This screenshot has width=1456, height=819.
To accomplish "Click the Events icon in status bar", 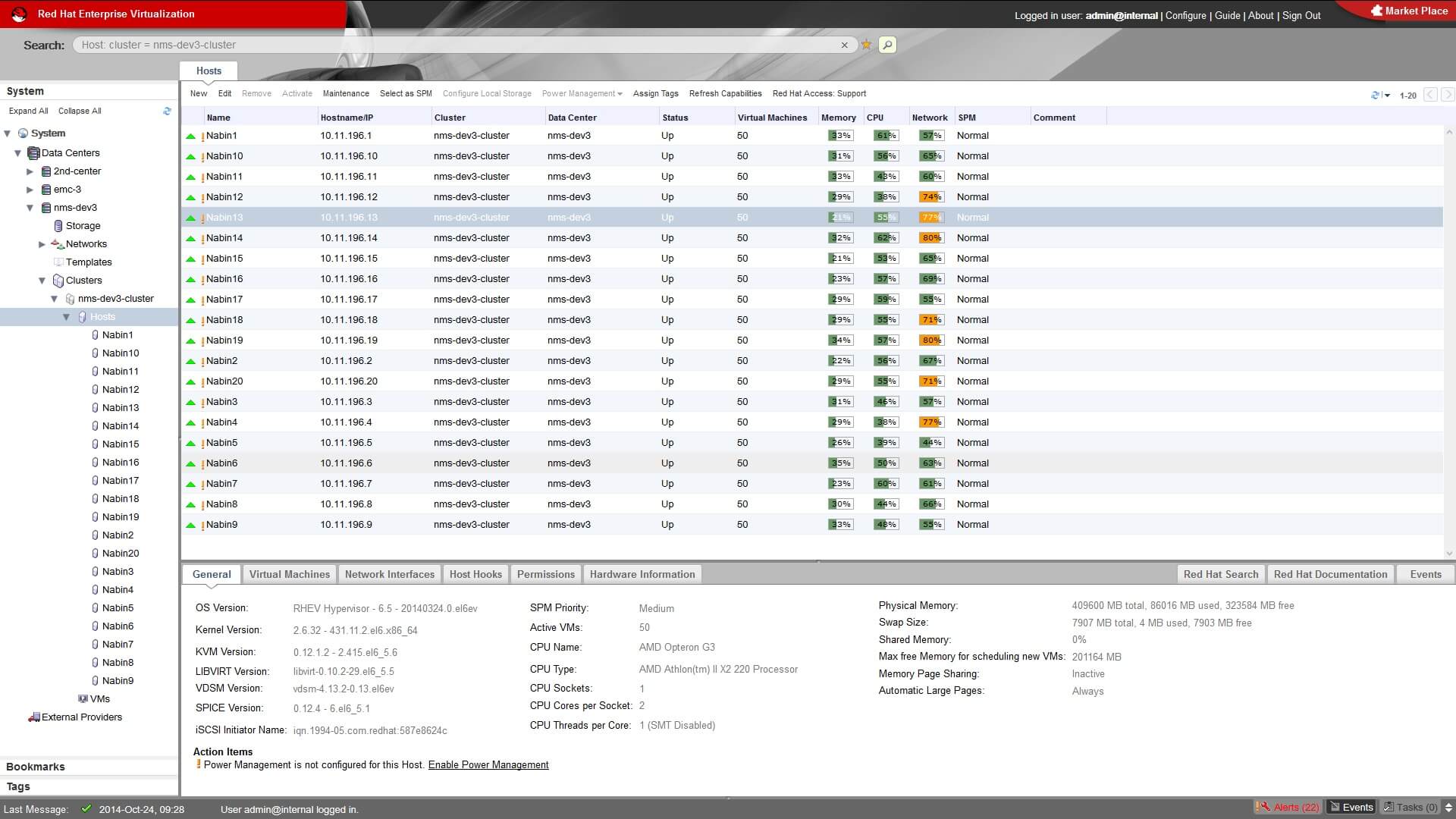I will coord(1335,807).
